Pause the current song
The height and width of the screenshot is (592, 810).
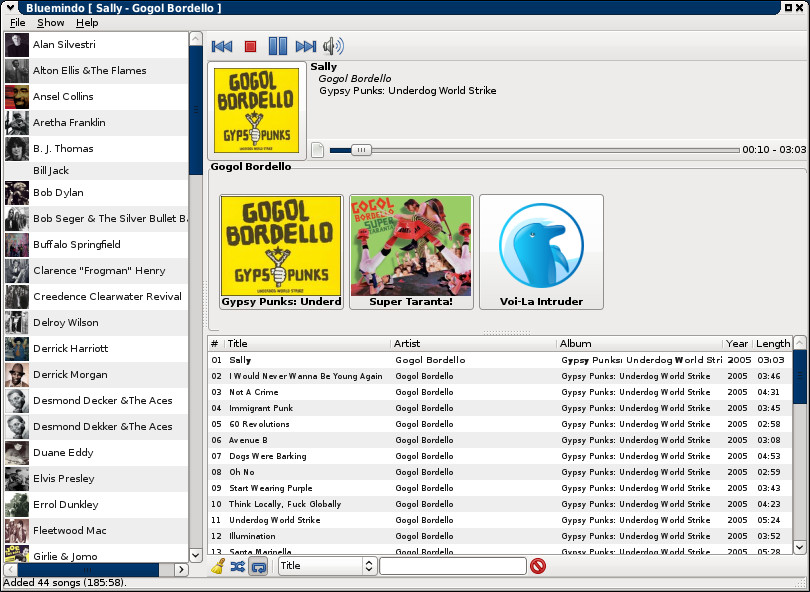coord(278,46)
